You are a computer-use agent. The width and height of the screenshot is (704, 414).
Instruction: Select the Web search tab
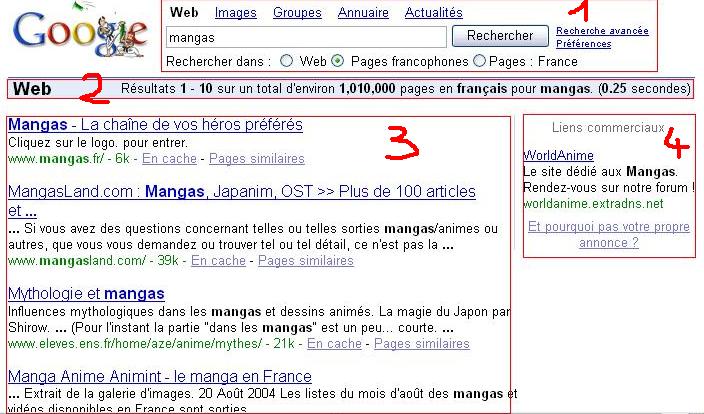184,13
